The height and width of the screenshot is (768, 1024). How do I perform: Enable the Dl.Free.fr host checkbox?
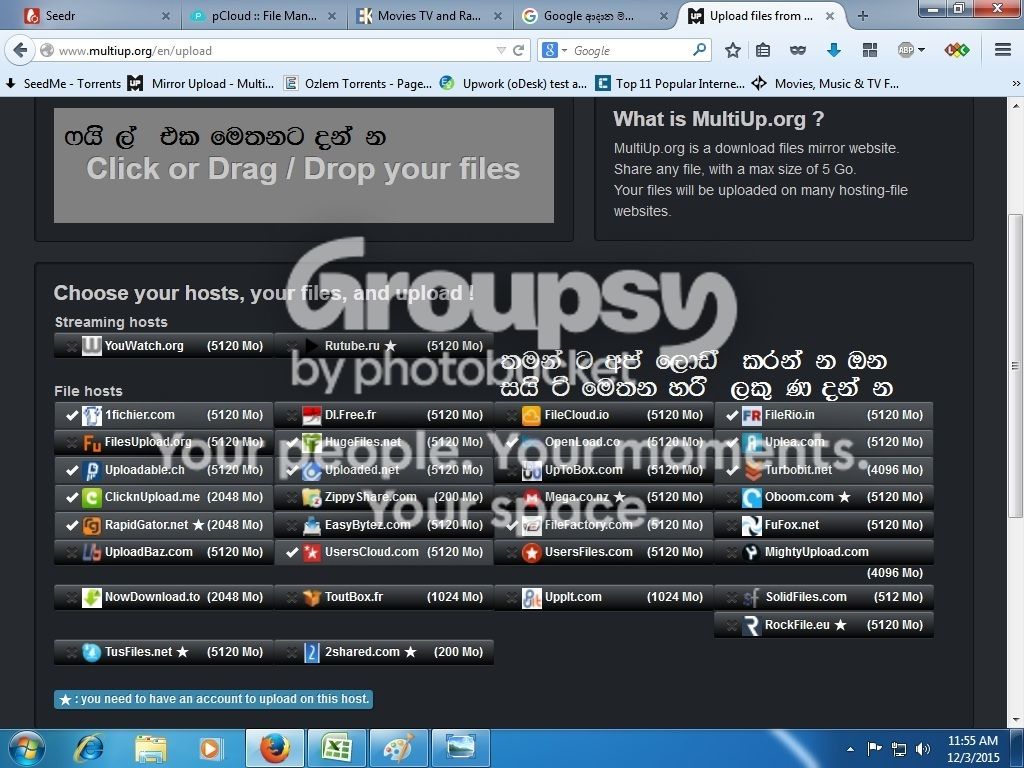tap(291, 415)
